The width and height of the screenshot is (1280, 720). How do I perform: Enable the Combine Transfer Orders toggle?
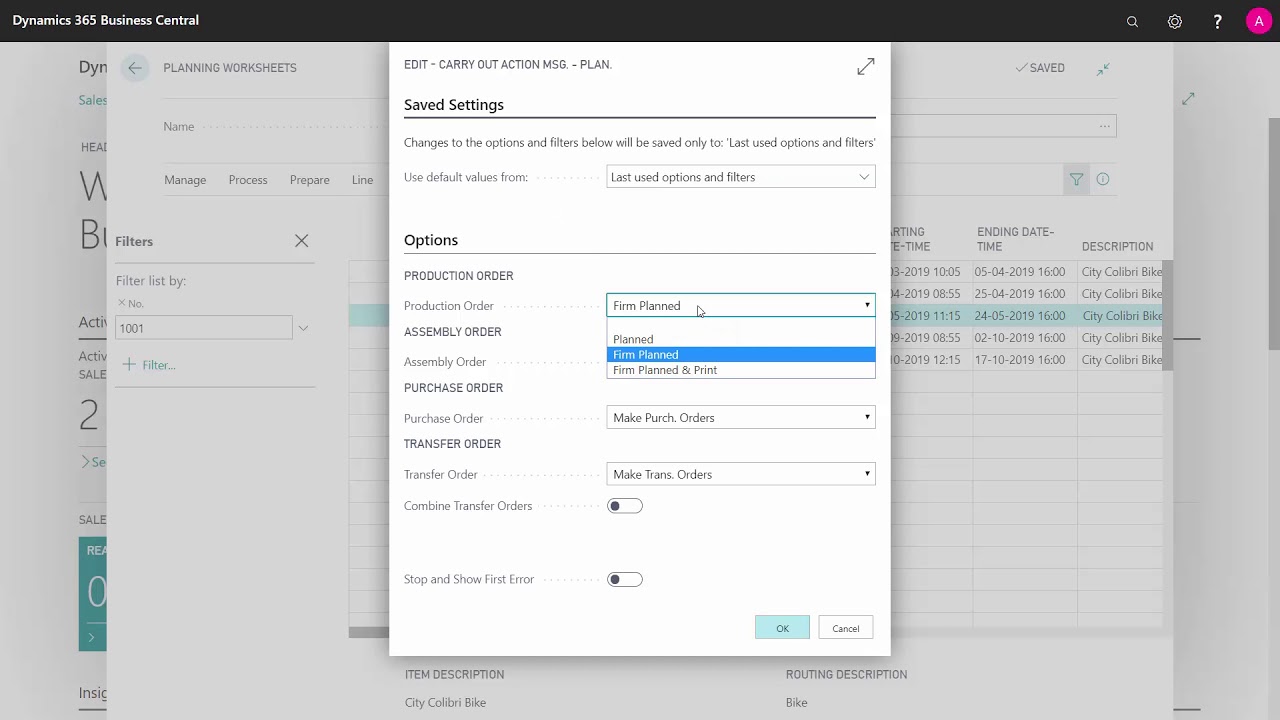click(625, 506)
